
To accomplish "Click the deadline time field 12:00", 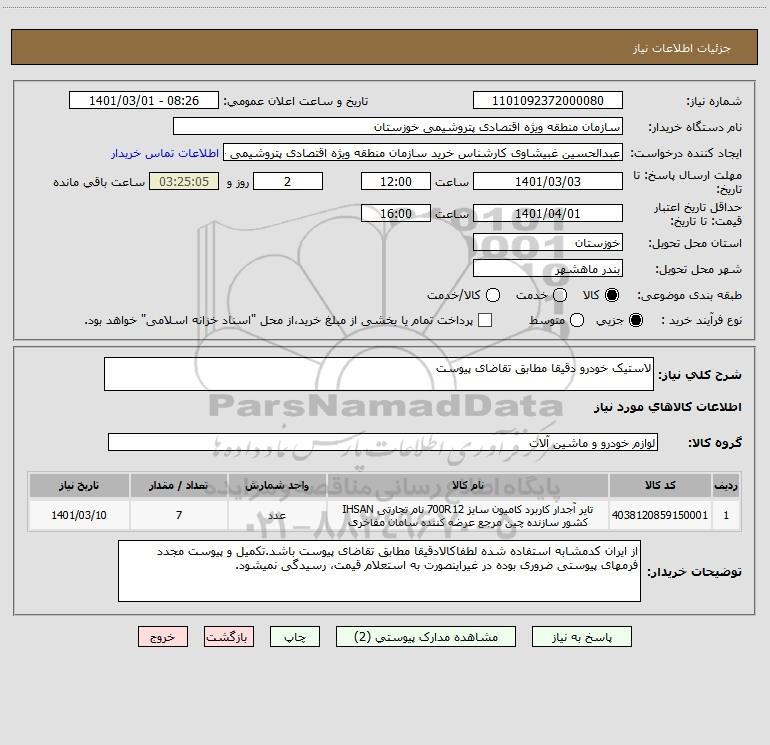I will pyautogui.click(x=396, y=182).
